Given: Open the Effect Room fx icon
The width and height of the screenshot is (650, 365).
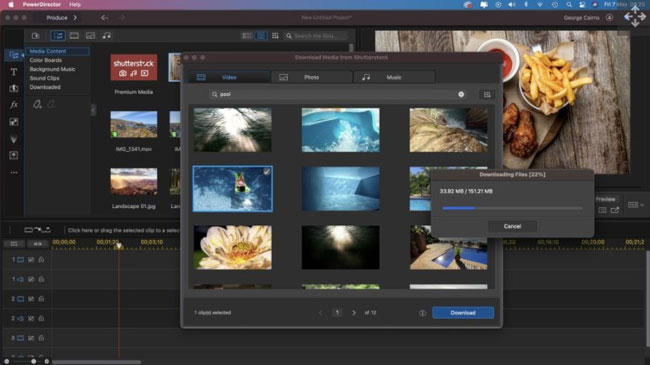Looking at the screenshot, I should click(x=14, y=105).
